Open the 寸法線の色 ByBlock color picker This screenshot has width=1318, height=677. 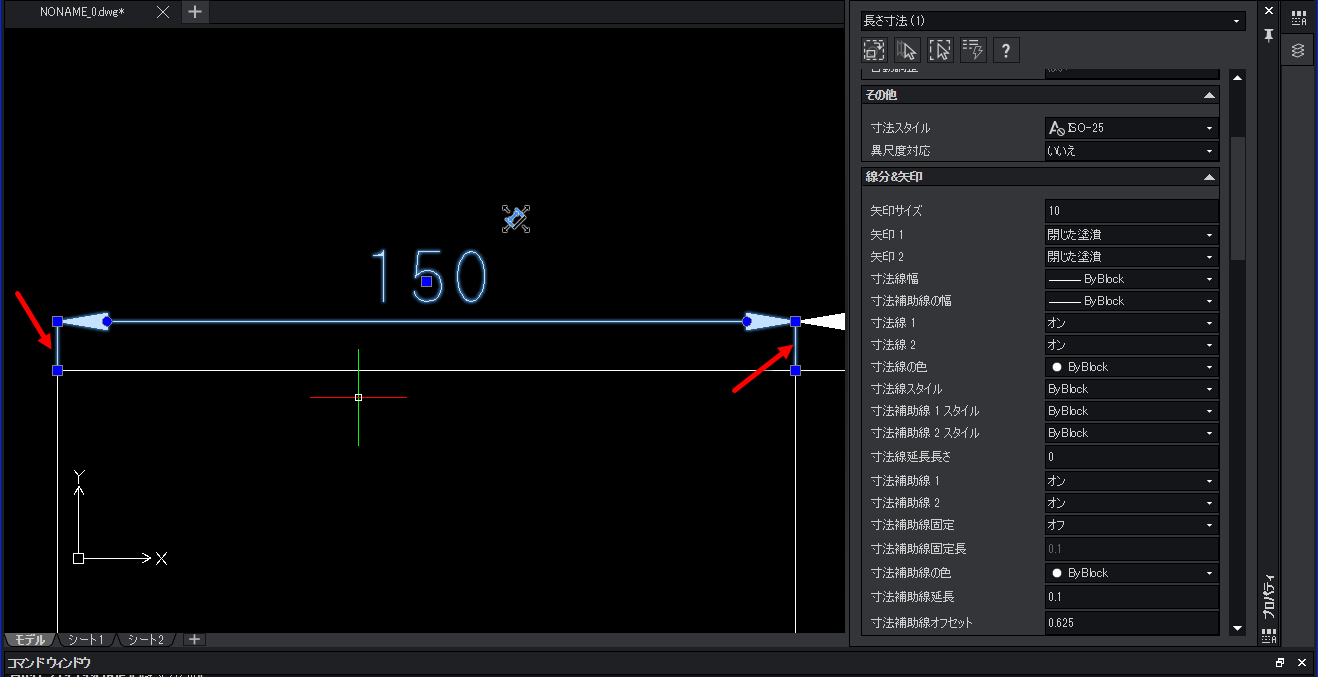pos(1131,367)
